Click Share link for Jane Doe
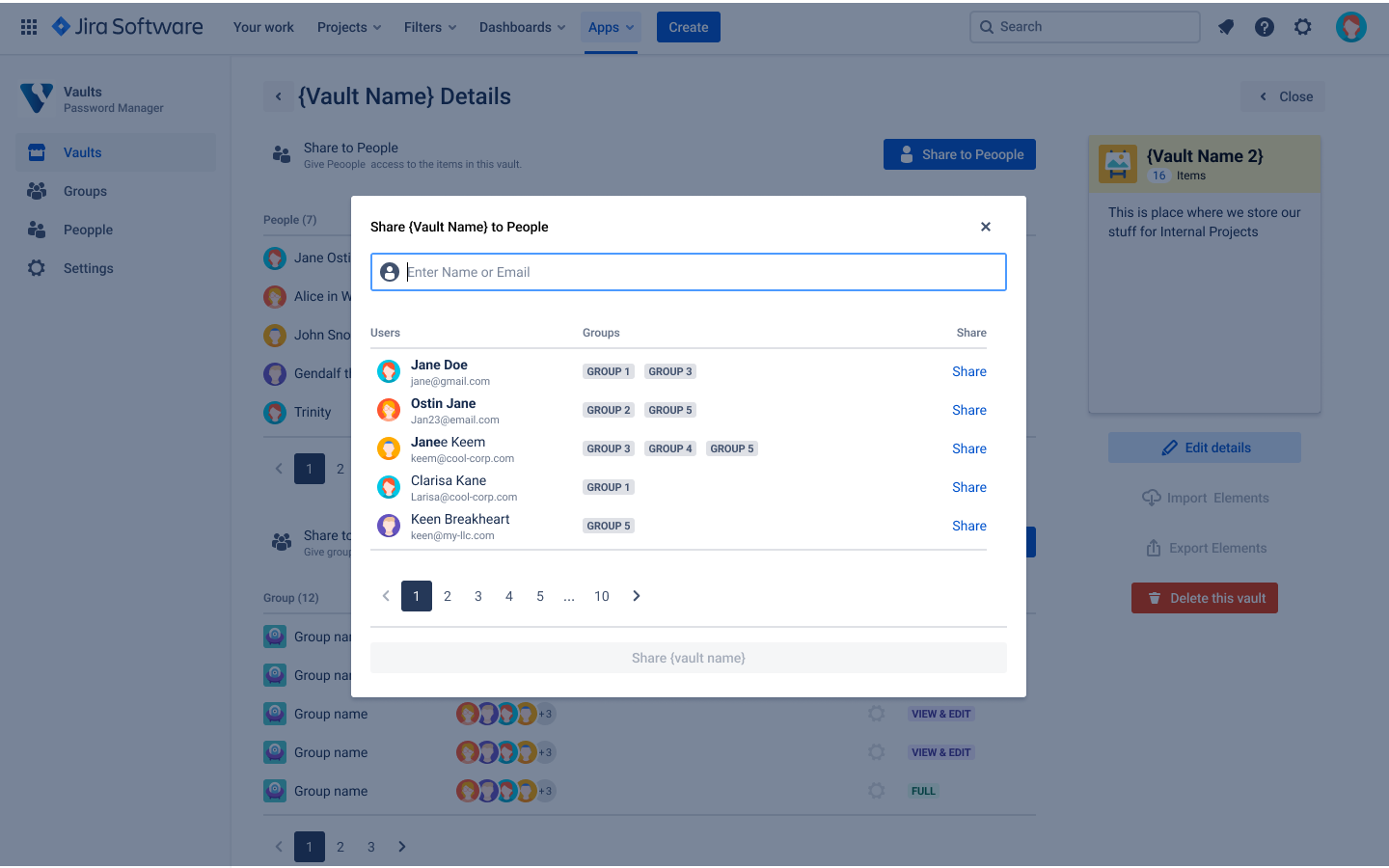The image size is (1389, 868). pyautogui.click(x=969, y=371)
